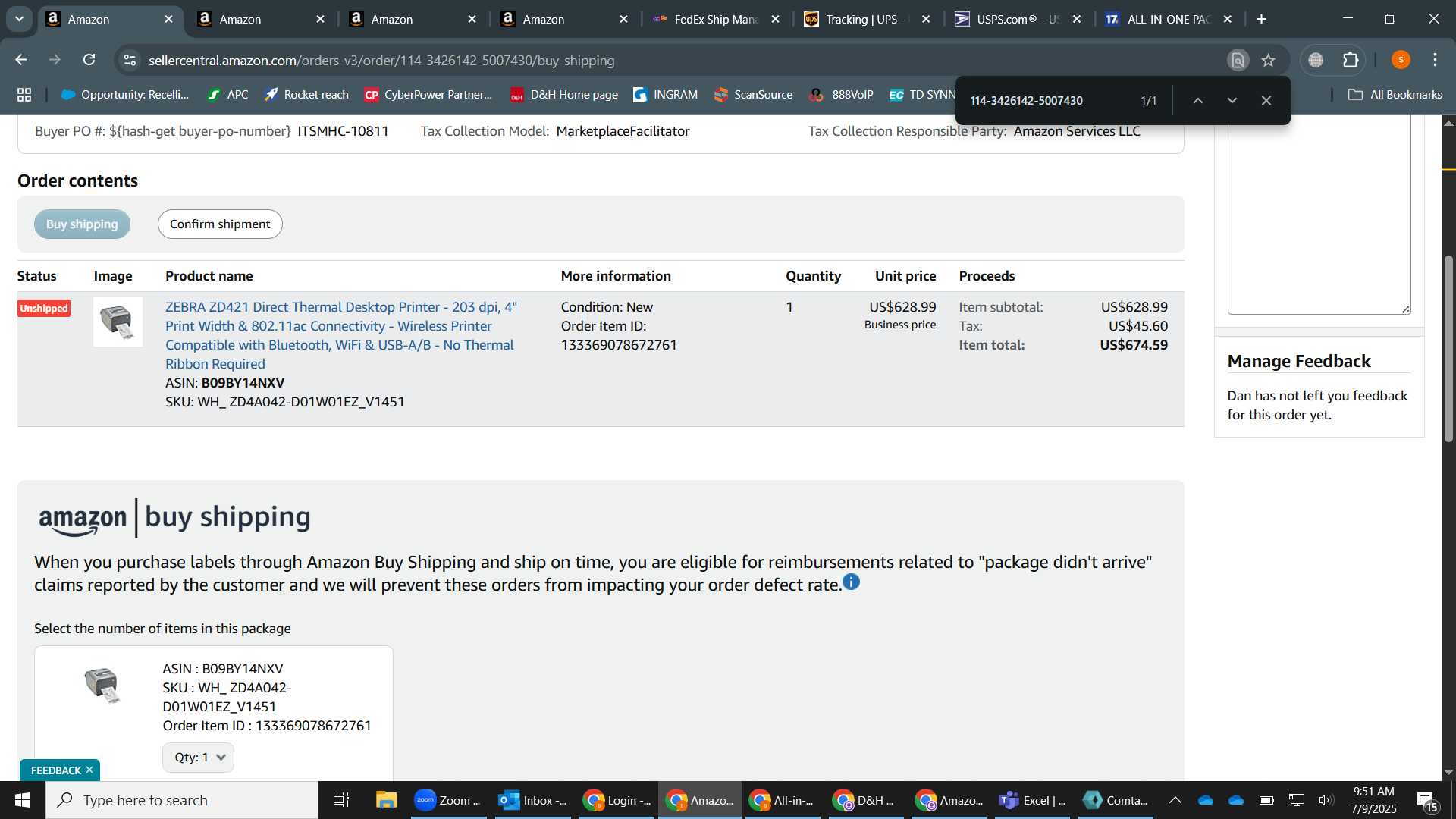Image resolution: width=1456 pixels, height=819 pixels.
Task: Go to next find result
Action: pyautogui.click(x=1232, y=100)
